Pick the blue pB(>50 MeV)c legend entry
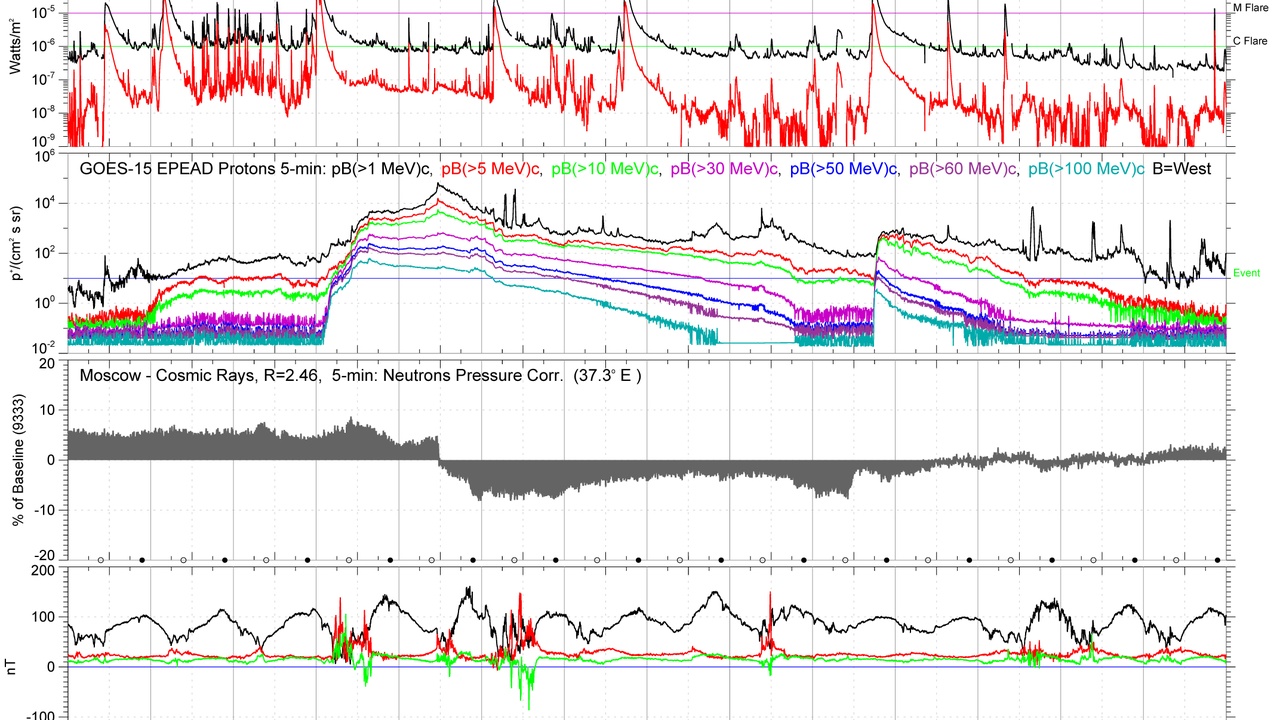 [845, 169]
